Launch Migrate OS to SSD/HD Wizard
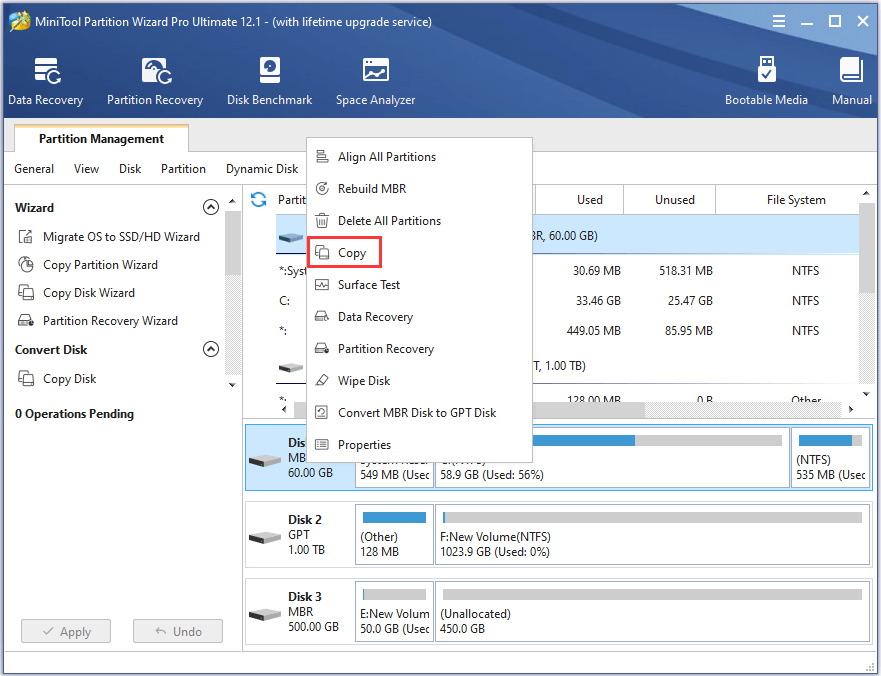This screenshot has width=881, height=676. (x=121, y=237)
